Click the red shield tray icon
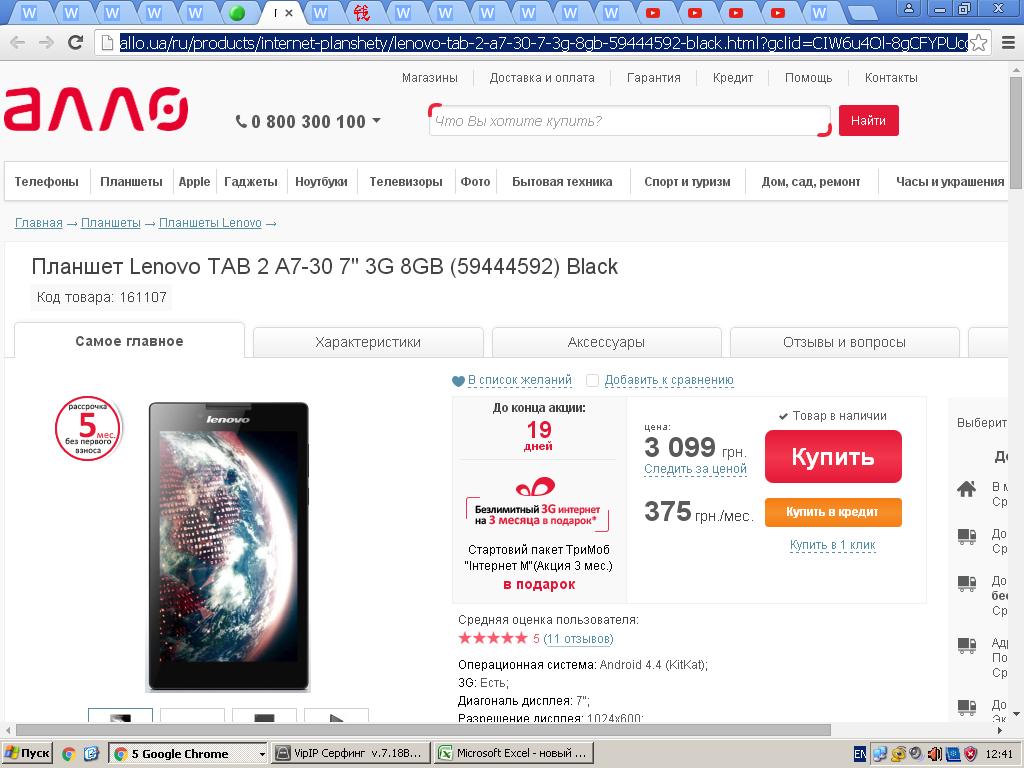 click(970, 754)
